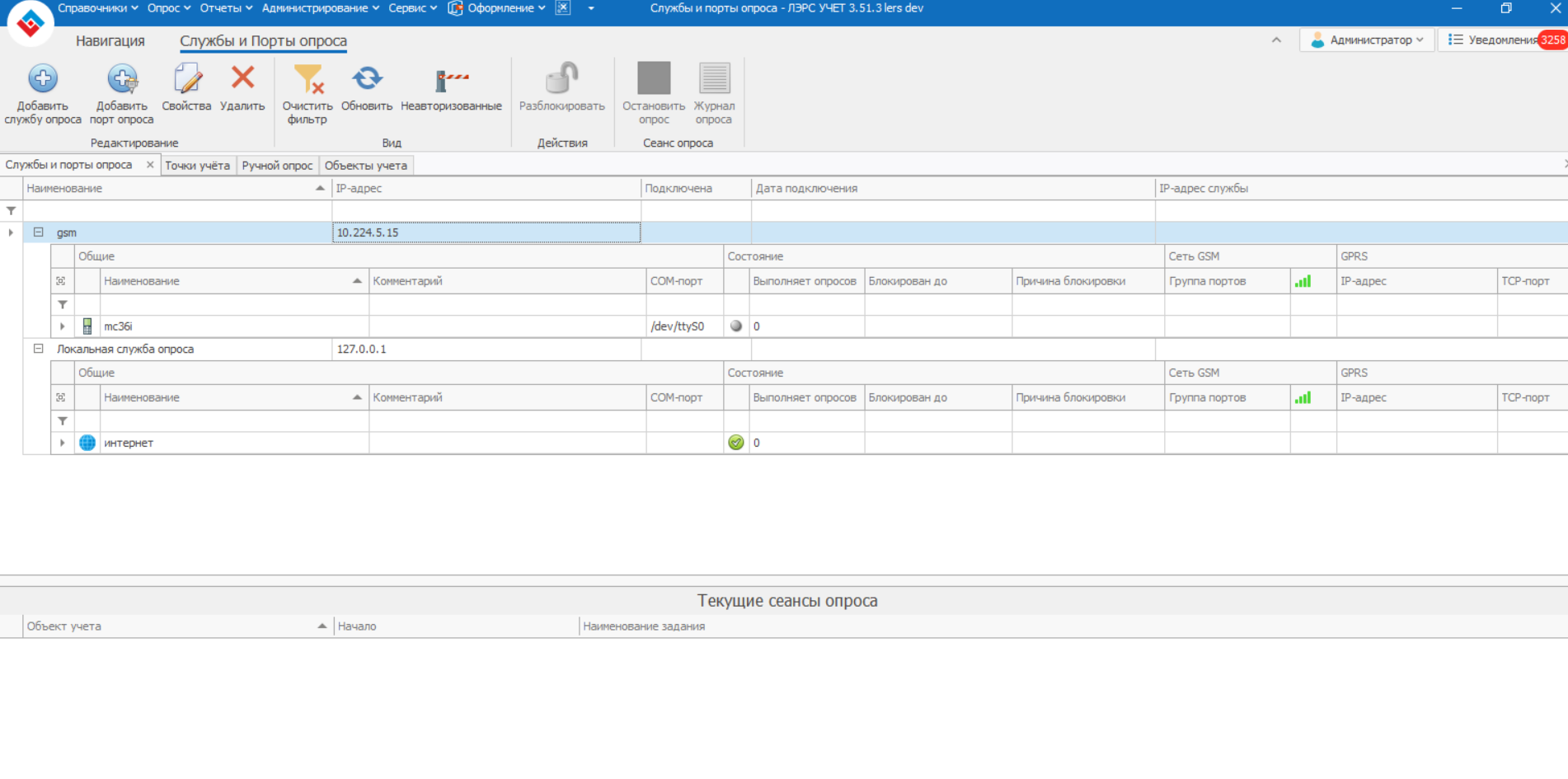Switch to the Ручной опрос tab
1568x779 pixels.
coord(277,166)
